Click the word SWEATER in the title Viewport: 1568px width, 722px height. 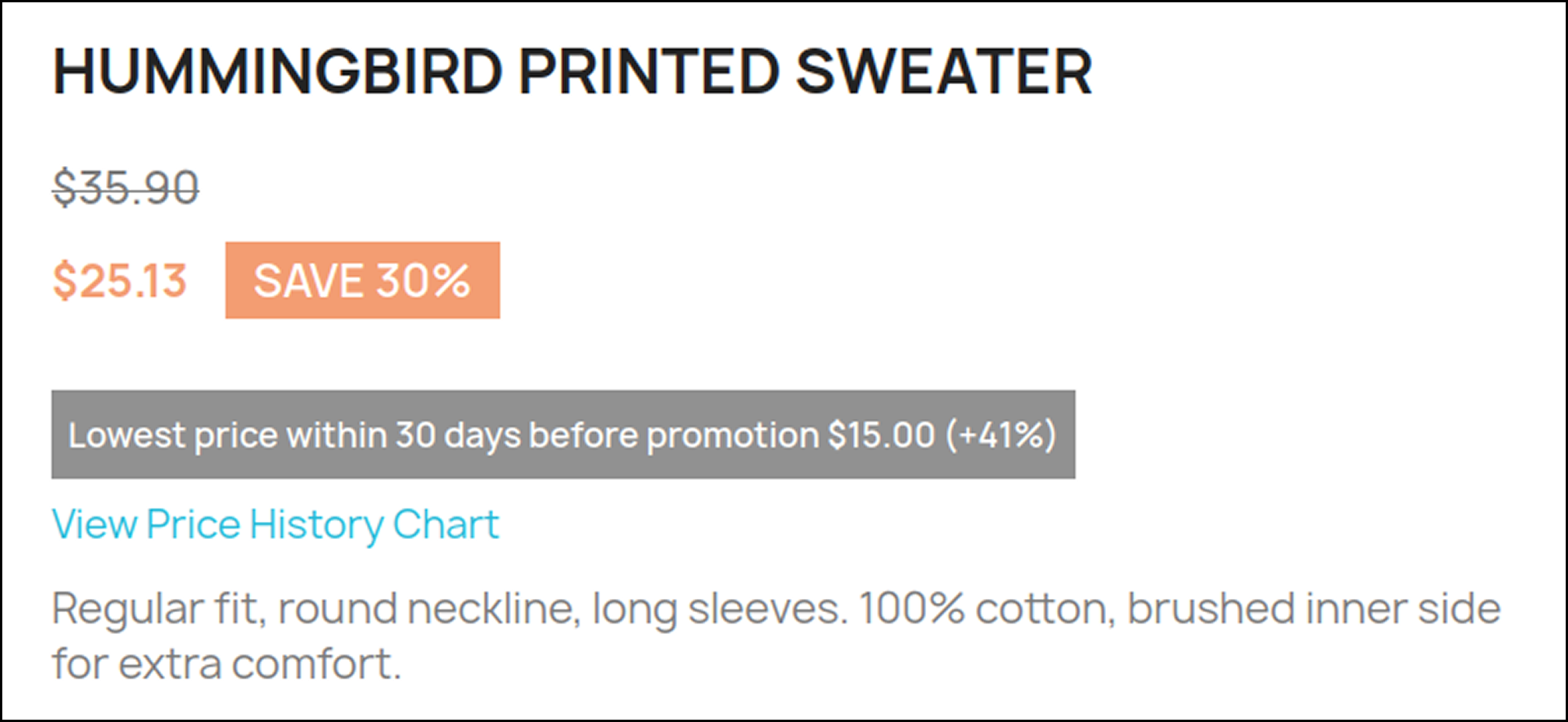click(943, 72)
